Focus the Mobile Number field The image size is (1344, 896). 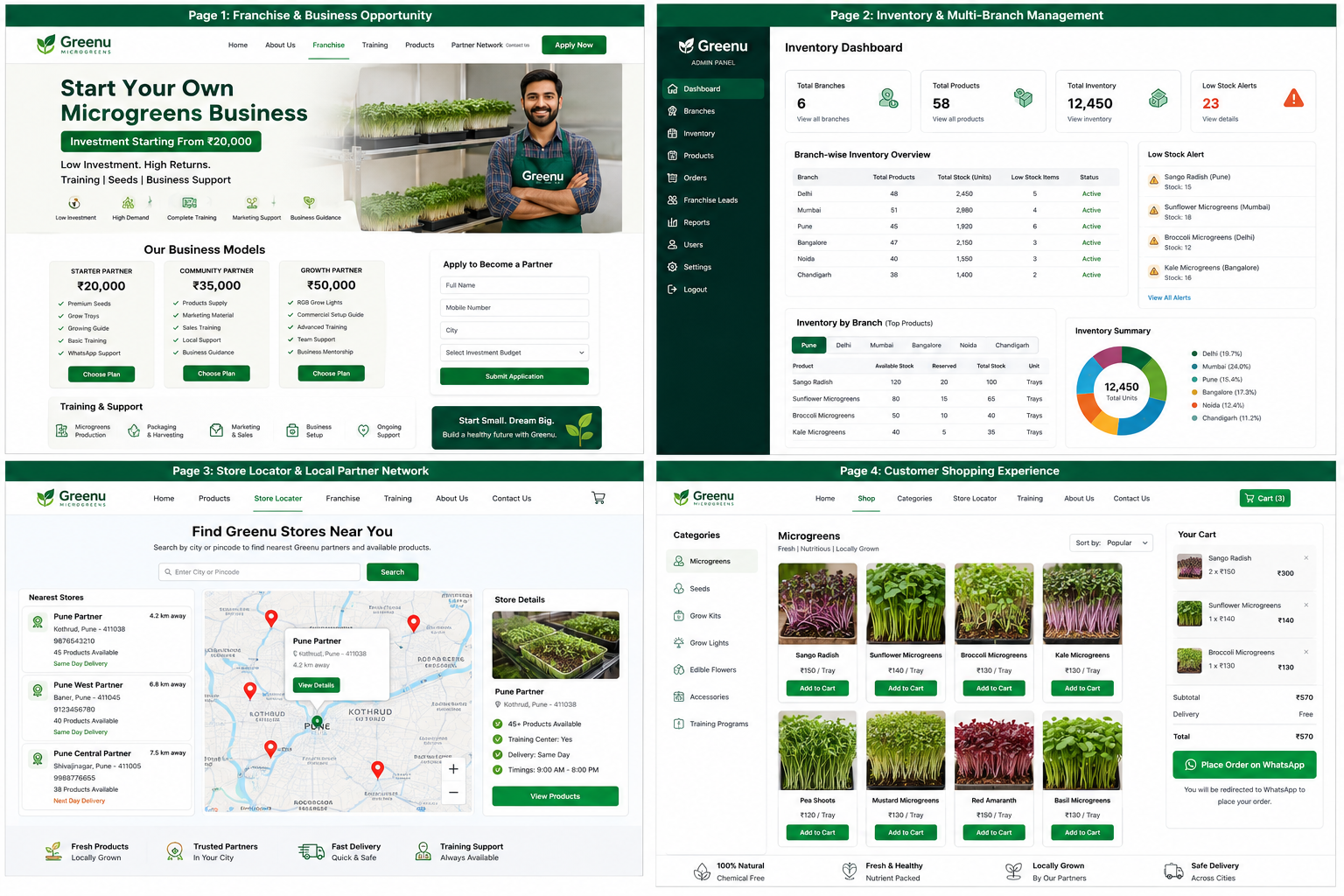514,308
